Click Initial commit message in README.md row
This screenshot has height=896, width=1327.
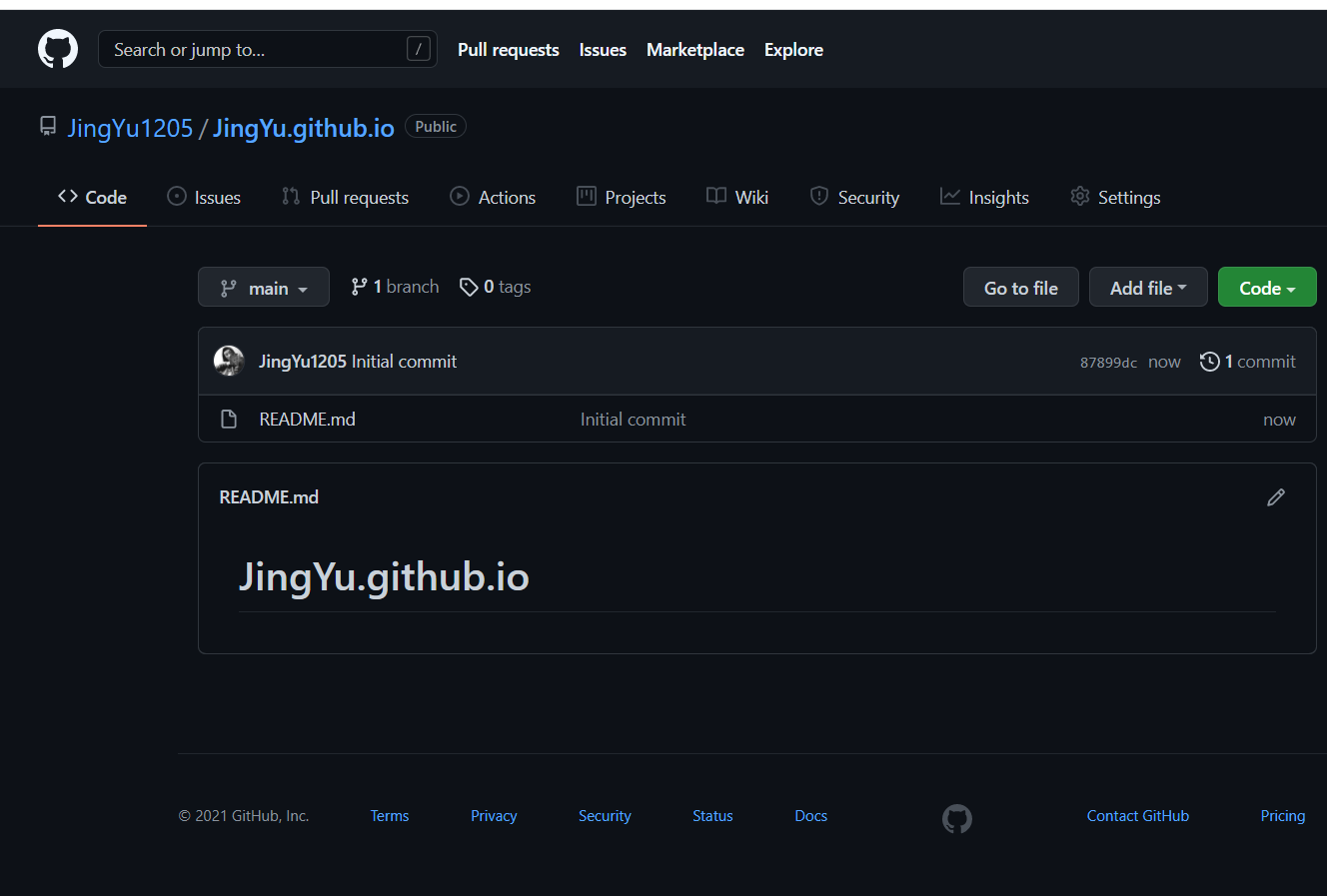pos(634,420)
